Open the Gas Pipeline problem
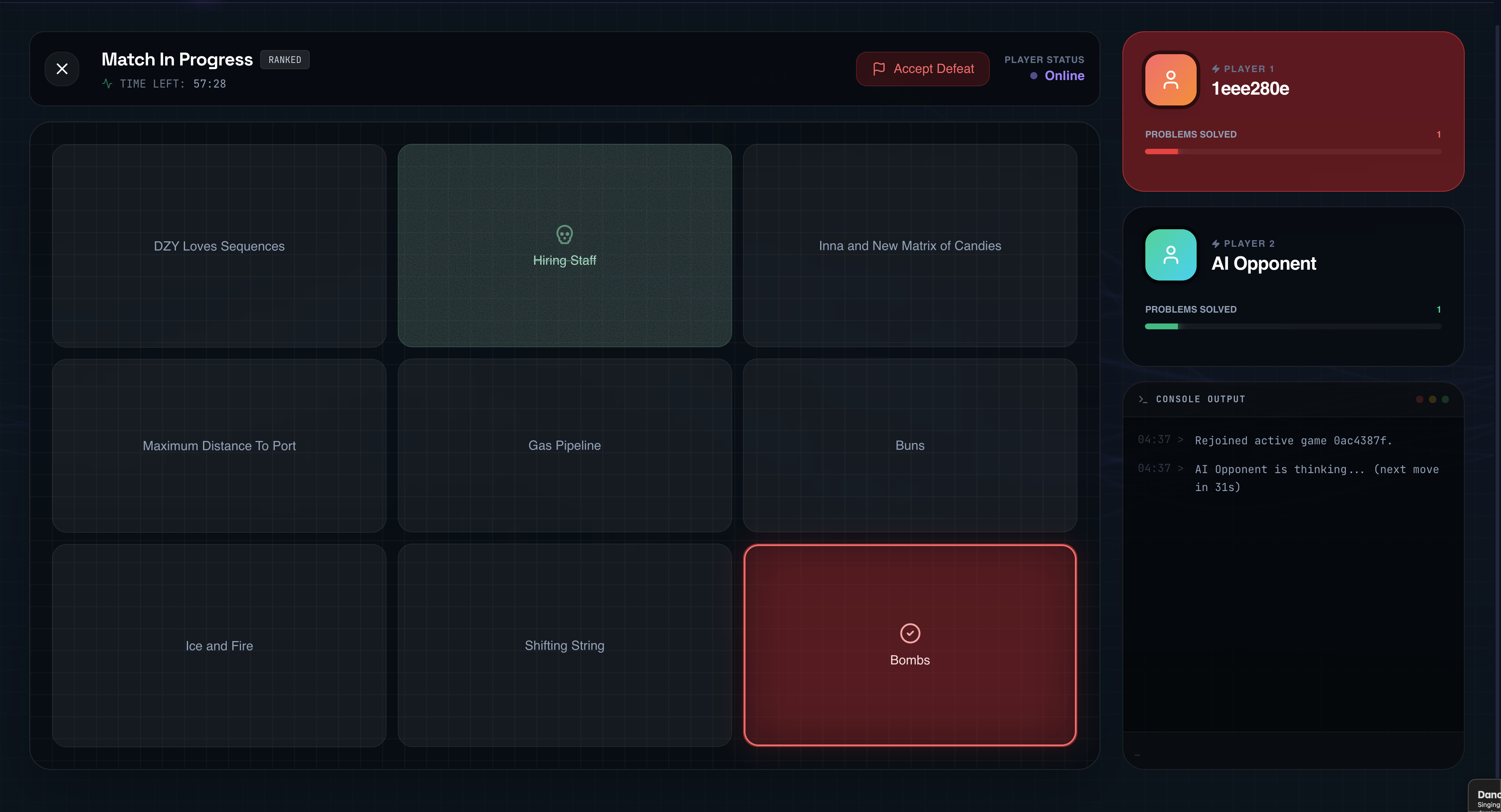 tap(564, 446)
